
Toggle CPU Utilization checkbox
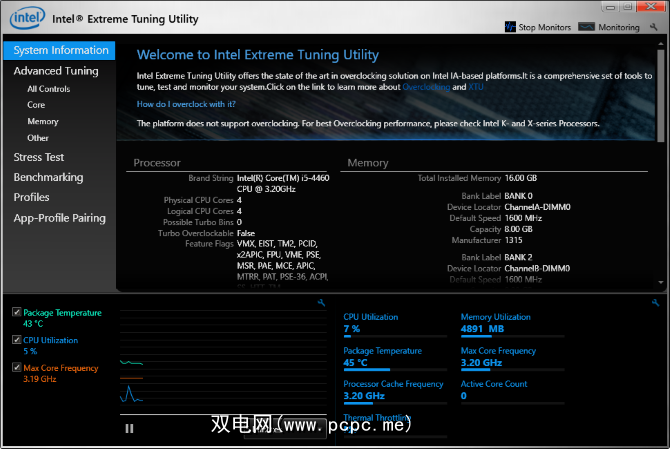[x=17, y=340]
